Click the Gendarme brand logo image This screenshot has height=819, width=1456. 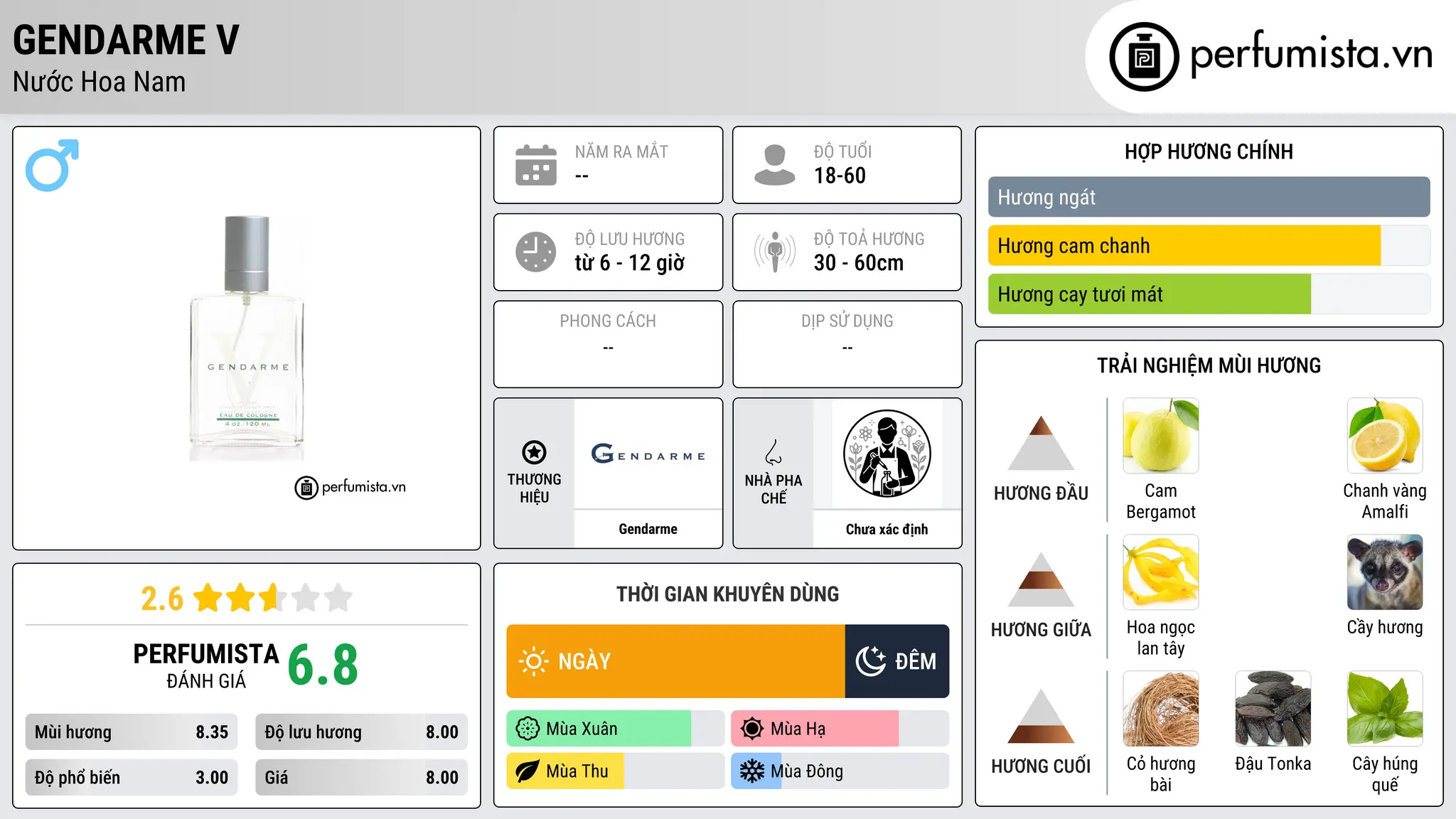[648, 454]
